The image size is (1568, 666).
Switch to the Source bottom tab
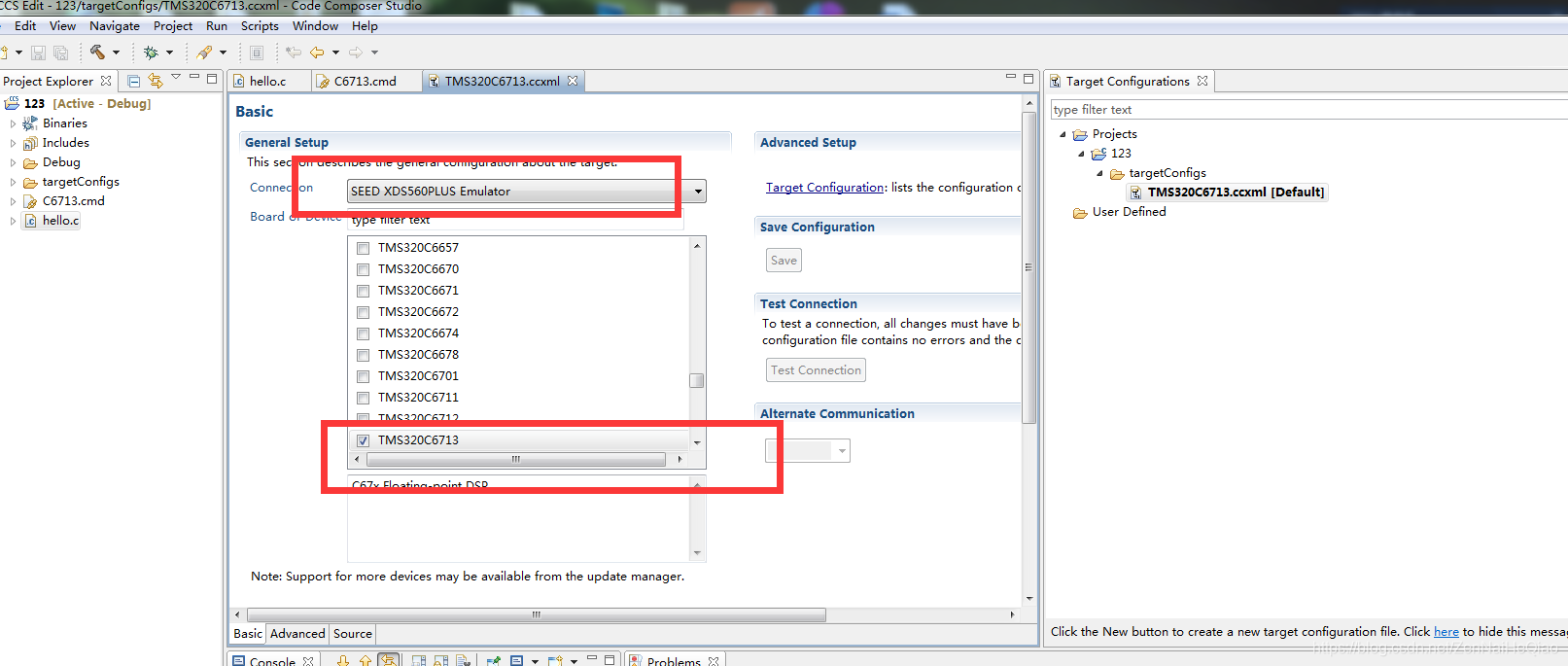[353, 634]
